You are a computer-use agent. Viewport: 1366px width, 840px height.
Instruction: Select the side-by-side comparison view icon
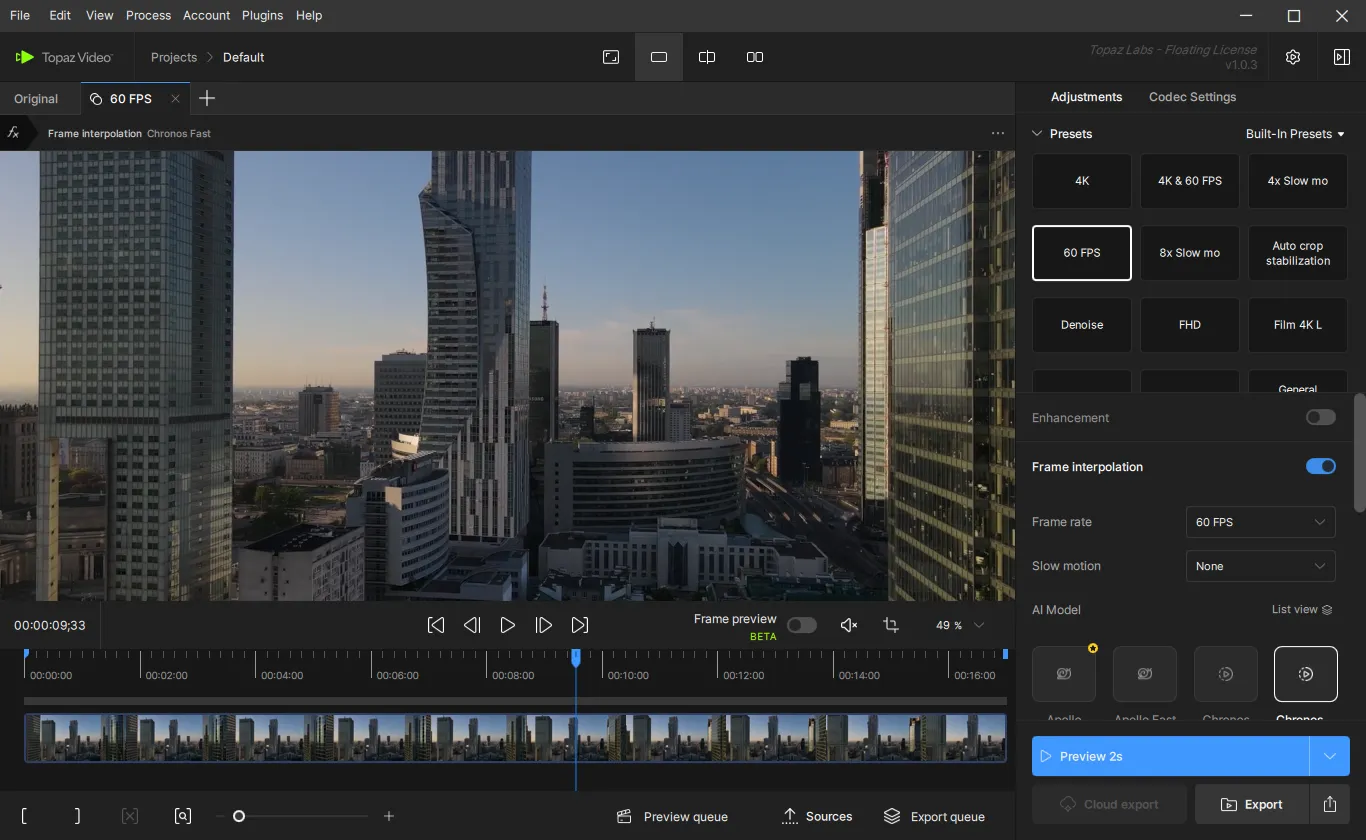(755, 57)
